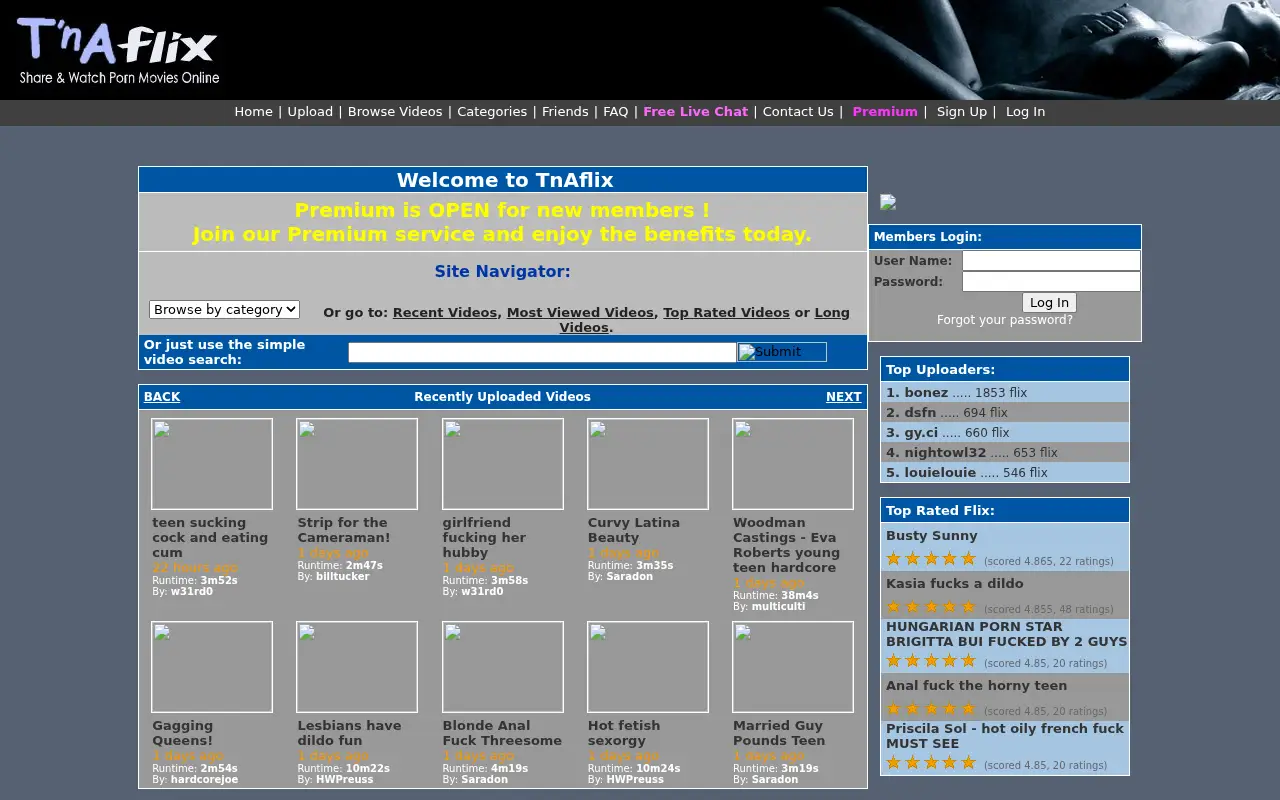The height and width of the screenshot is (800, 1280).
Task: Click the Log In button under Members Login
Action: 1049,303
